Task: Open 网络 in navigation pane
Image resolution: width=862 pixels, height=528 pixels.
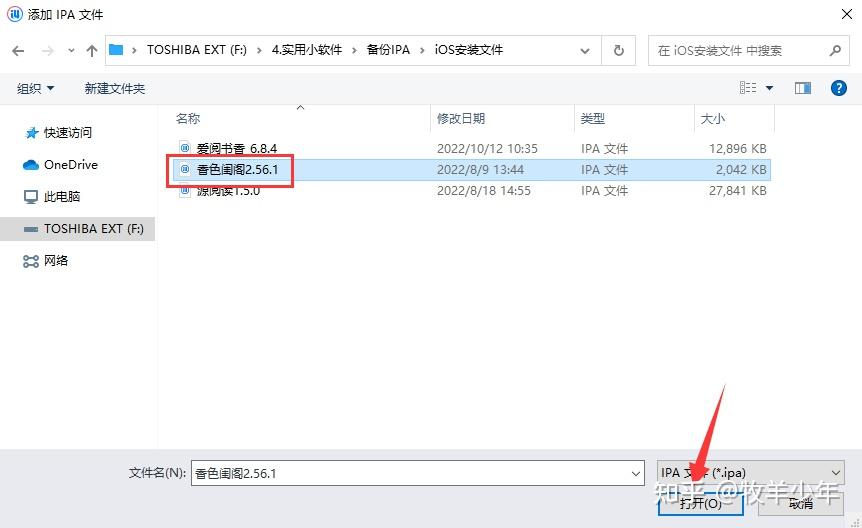Action: coord(56,261)
